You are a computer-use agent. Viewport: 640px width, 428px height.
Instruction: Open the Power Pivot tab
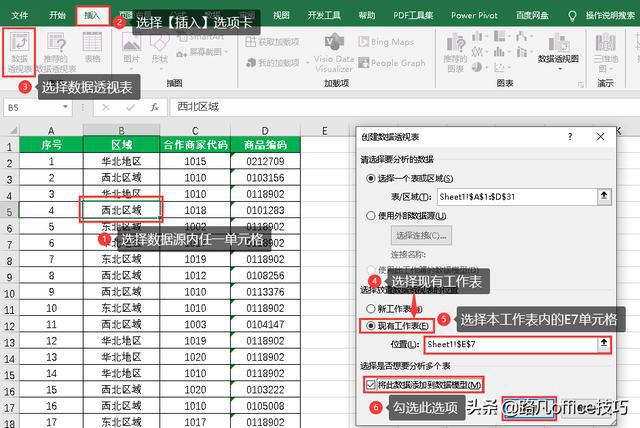[x=474, y=16]
